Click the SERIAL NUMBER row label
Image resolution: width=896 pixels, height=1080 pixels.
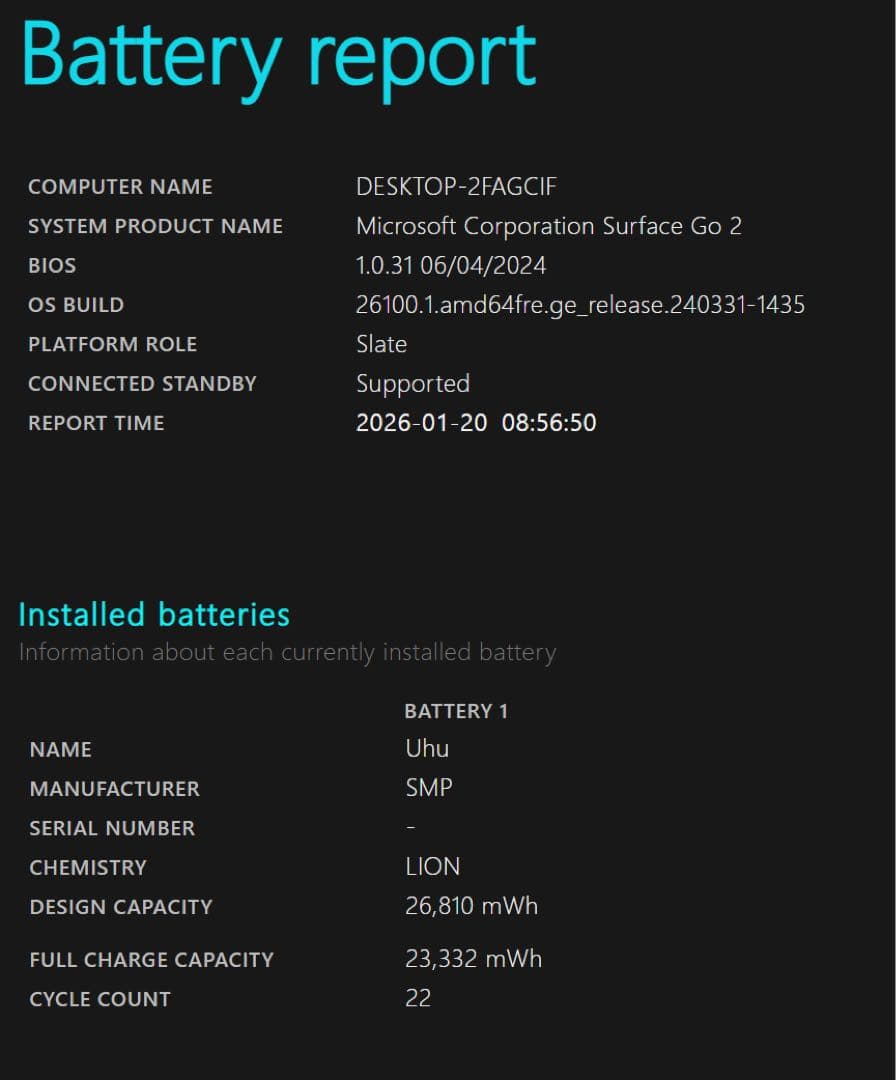tap(112, 828)
